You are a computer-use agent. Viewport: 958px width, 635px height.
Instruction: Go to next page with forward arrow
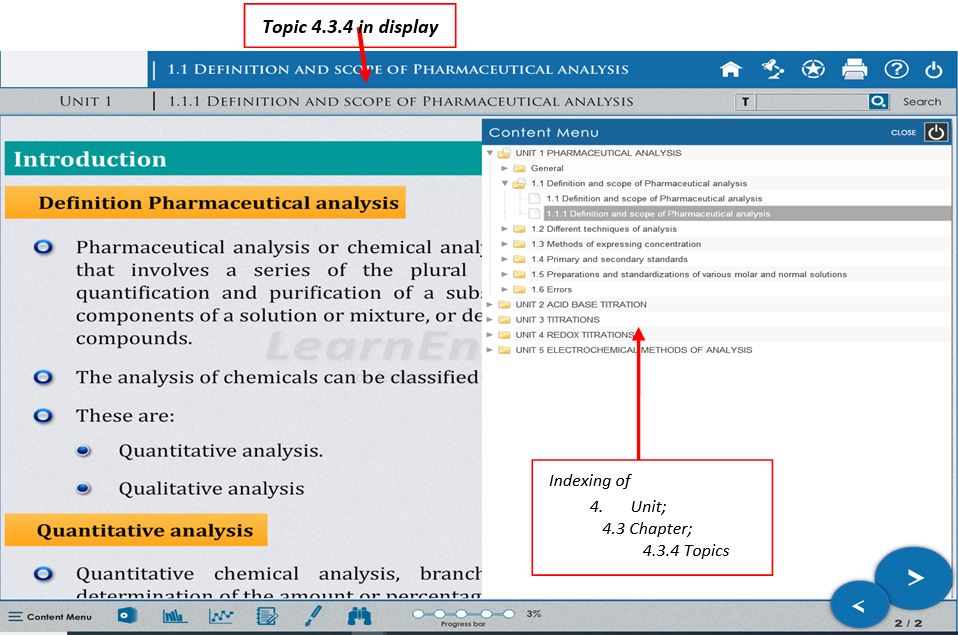click(915, 578)
